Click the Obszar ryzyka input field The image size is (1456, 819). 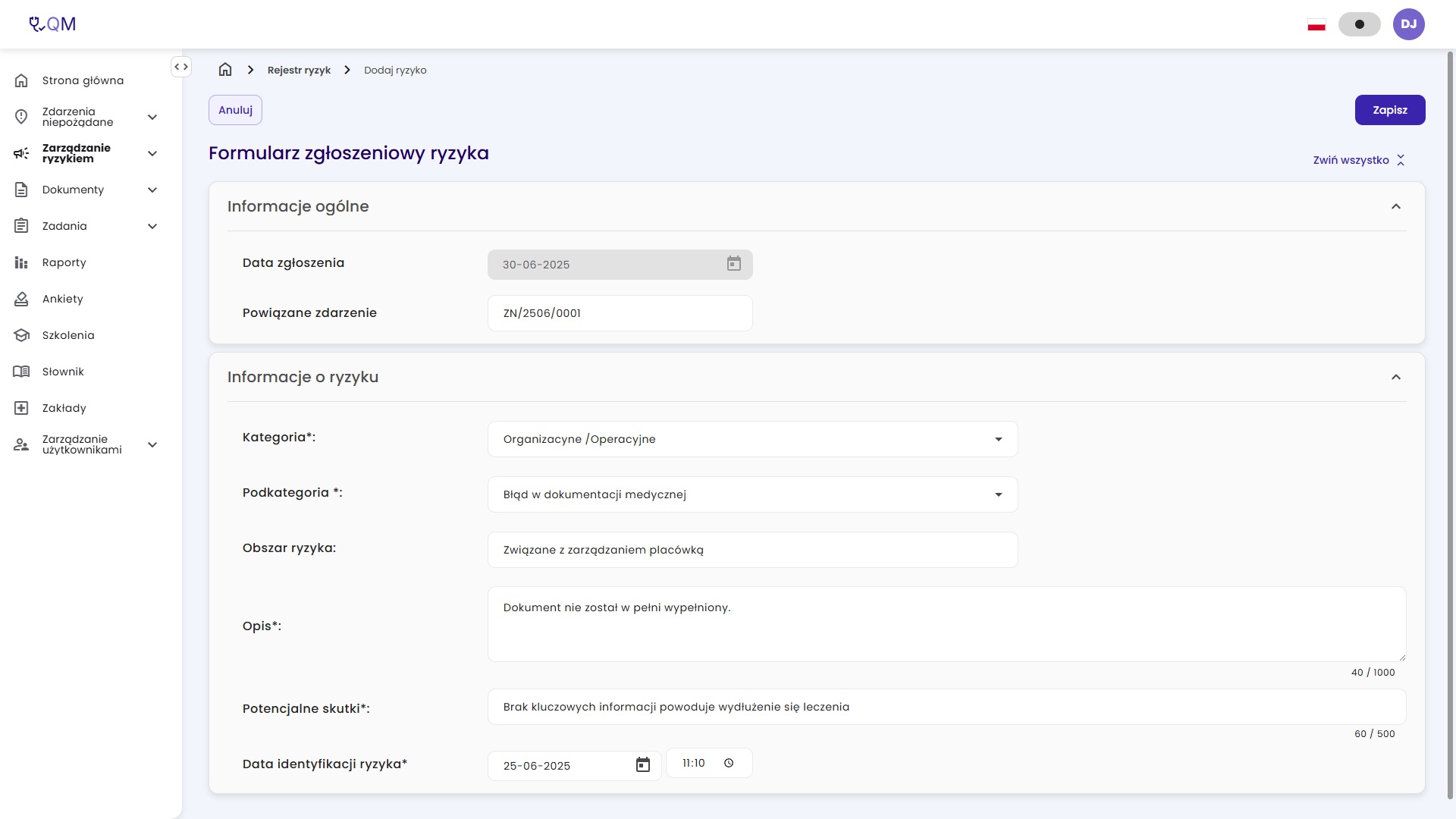752,550
